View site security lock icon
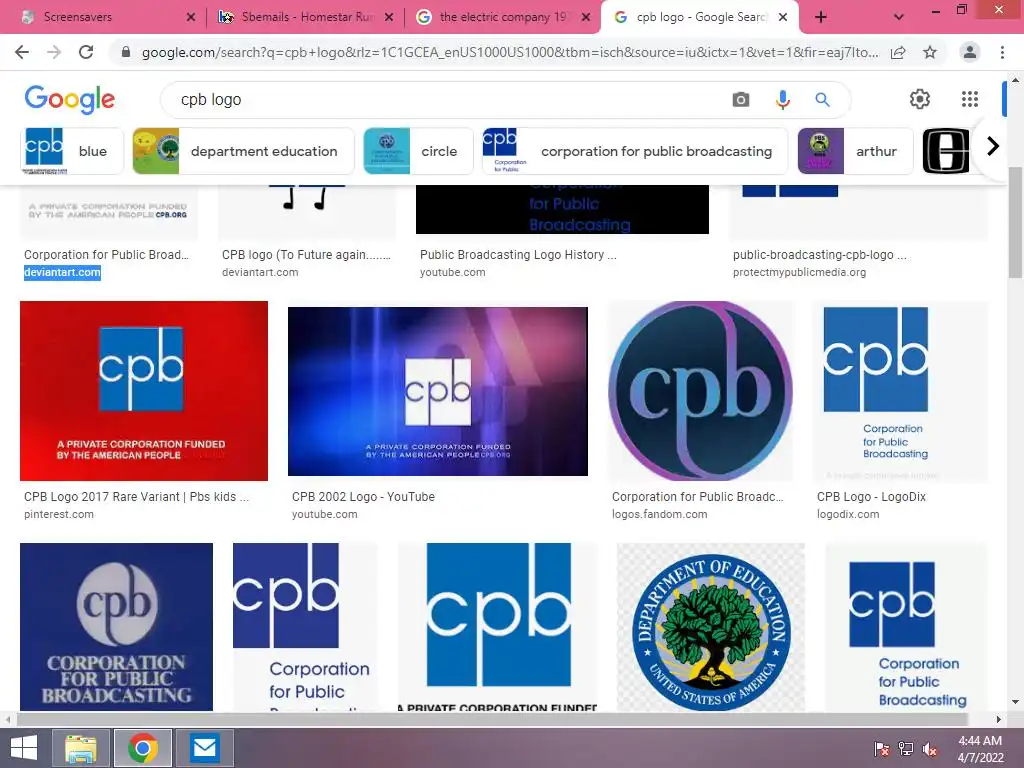 126,52
